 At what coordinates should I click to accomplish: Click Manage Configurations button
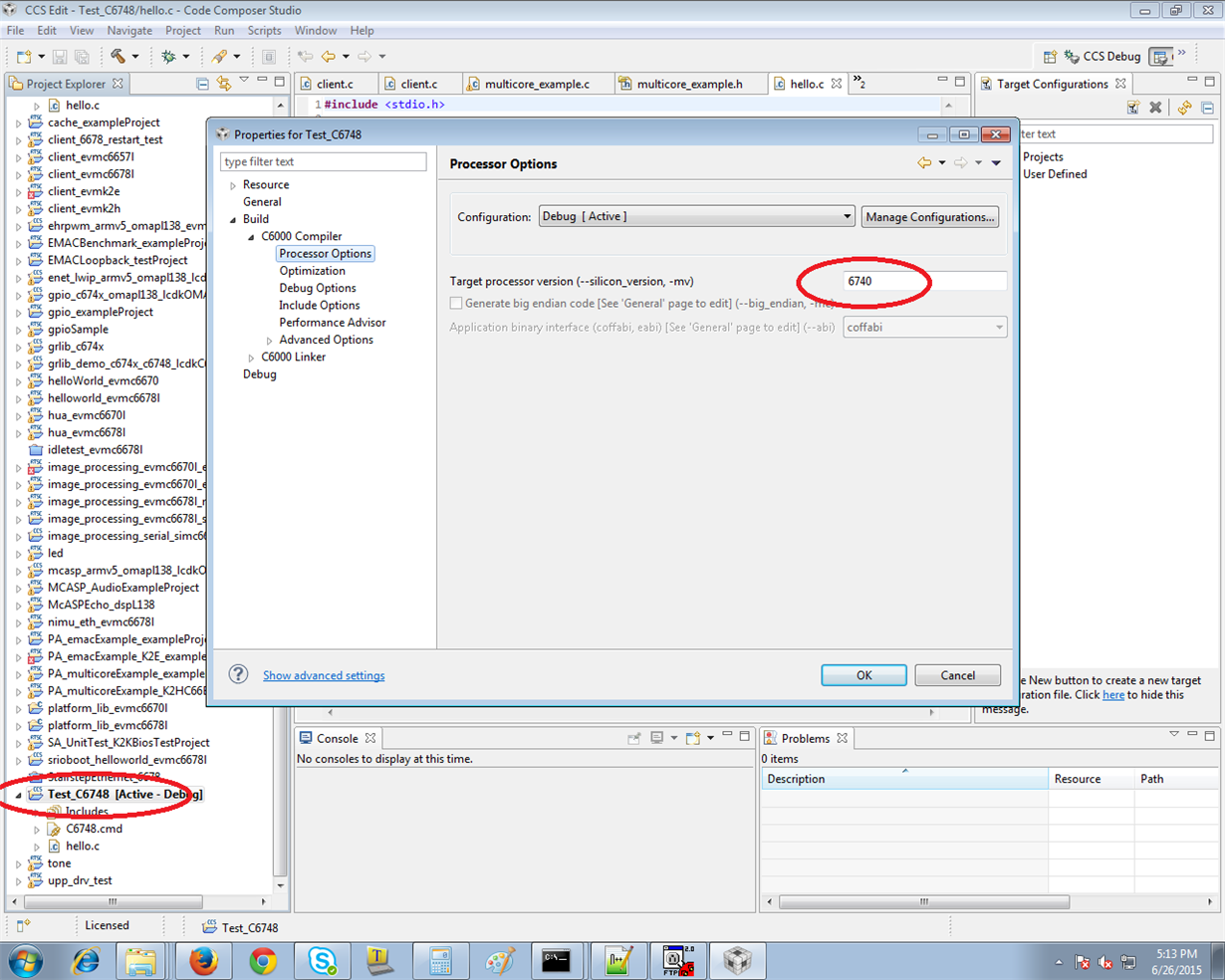point(930,216)
